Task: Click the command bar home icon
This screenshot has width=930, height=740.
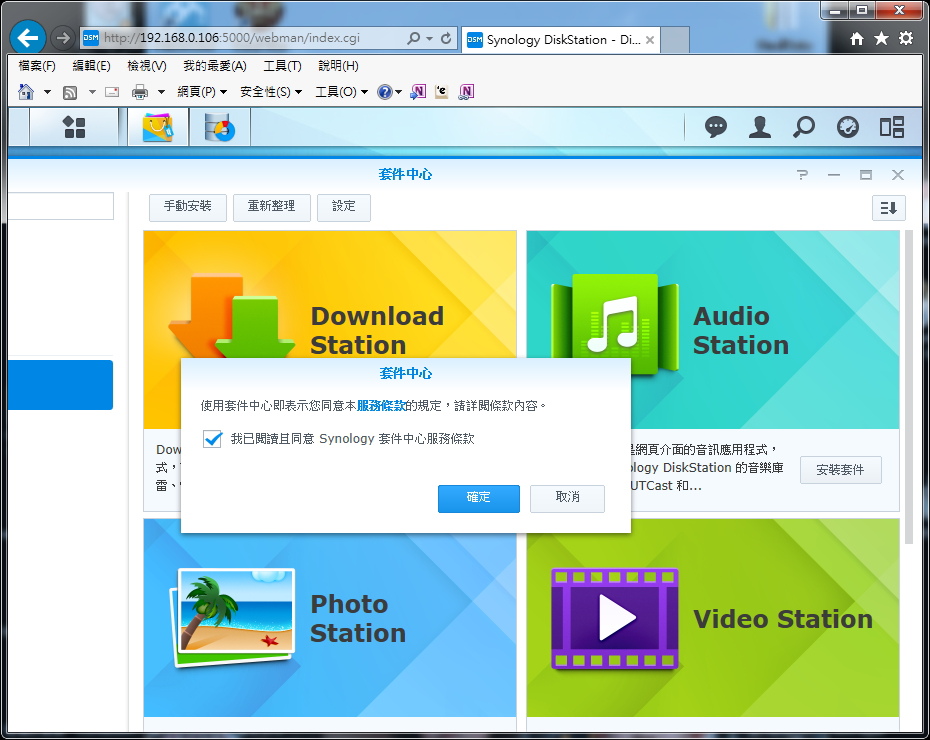Action: (26, 92)
